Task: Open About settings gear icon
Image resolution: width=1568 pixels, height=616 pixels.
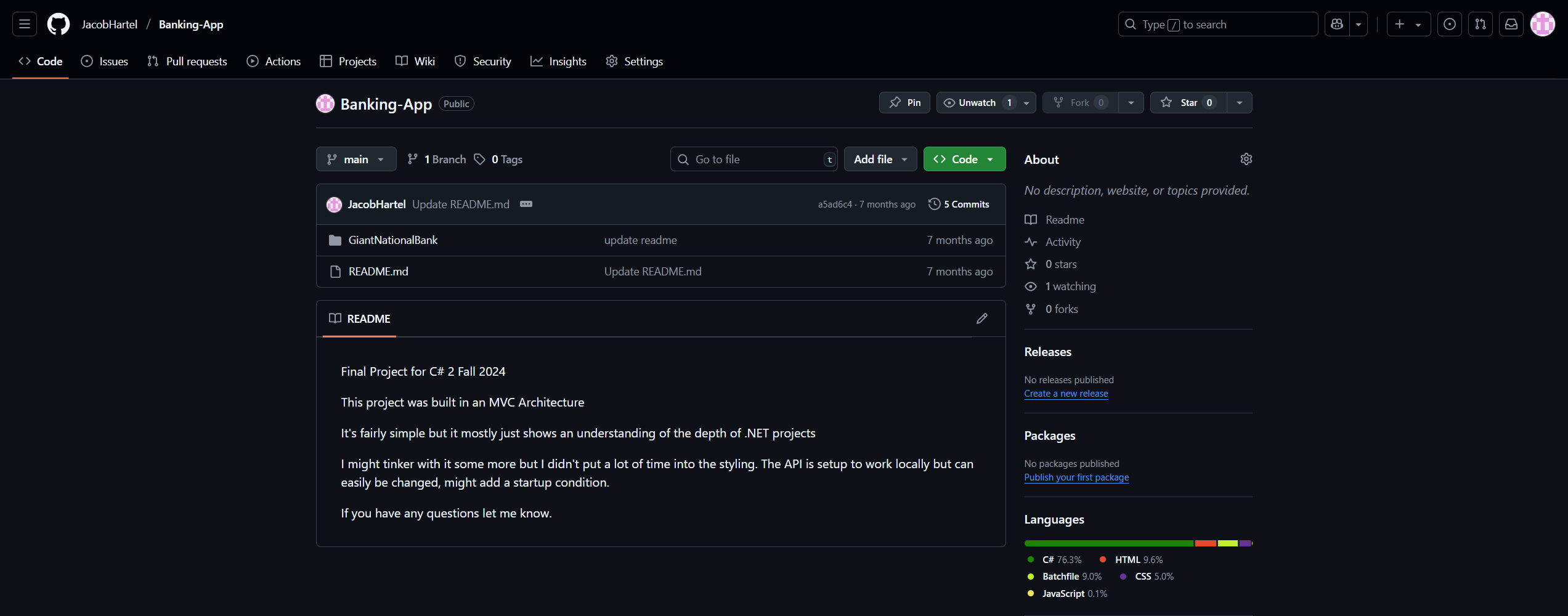Action: tap(1246, 160)
